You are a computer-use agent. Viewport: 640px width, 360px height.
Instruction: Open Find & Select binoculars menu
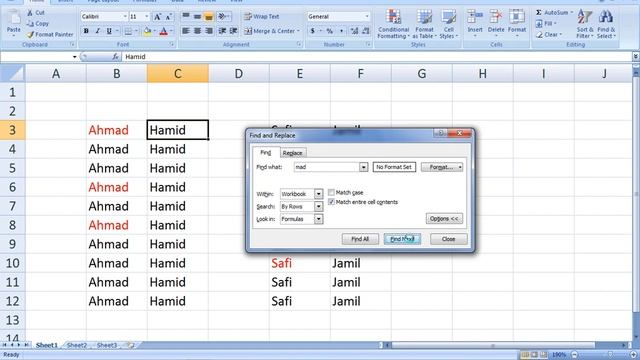(606, 24)
